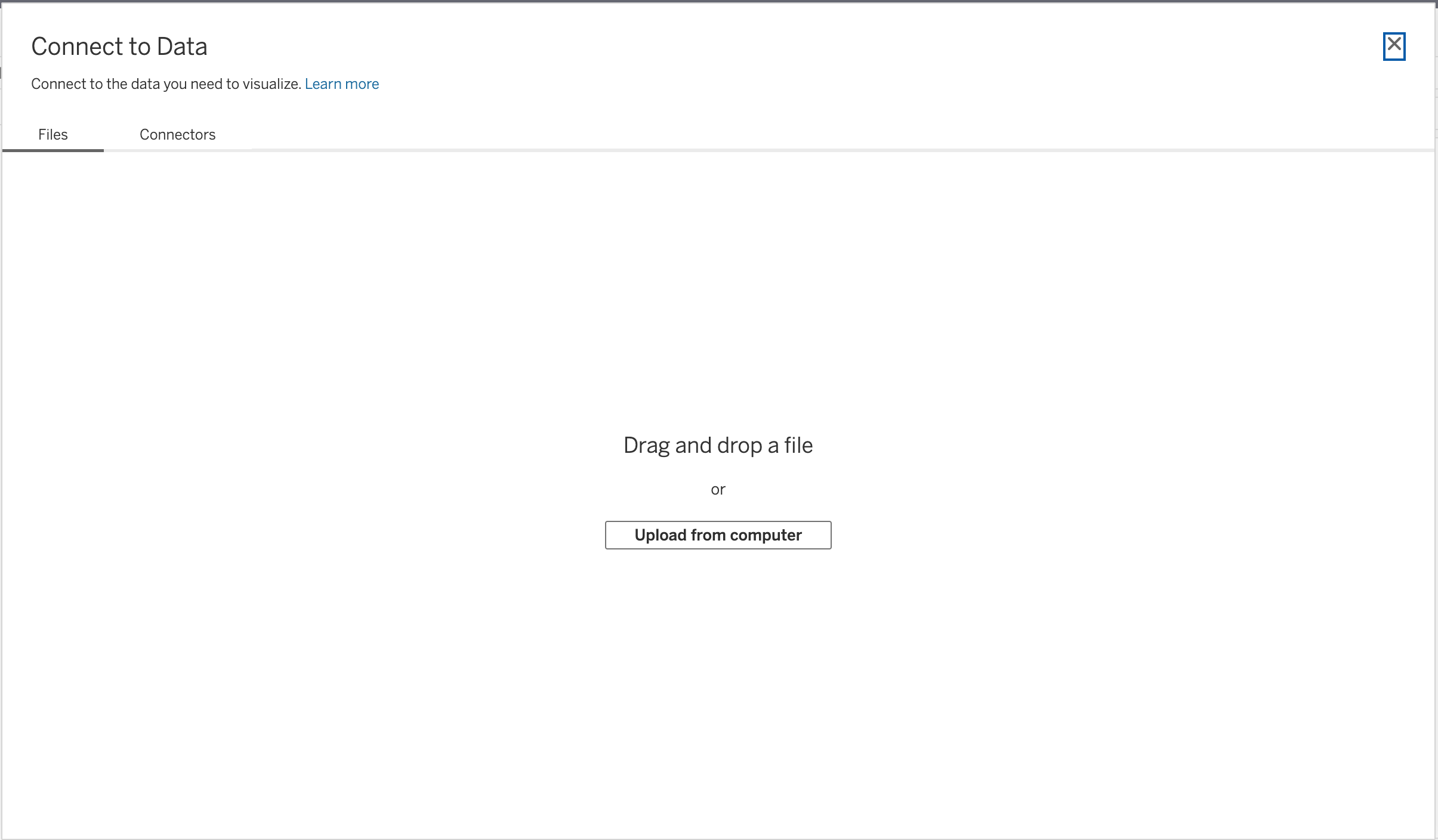Screen dimensions: 1438x840
Task: Click the underlined Files tab label
Action: [x=53, y=134]
